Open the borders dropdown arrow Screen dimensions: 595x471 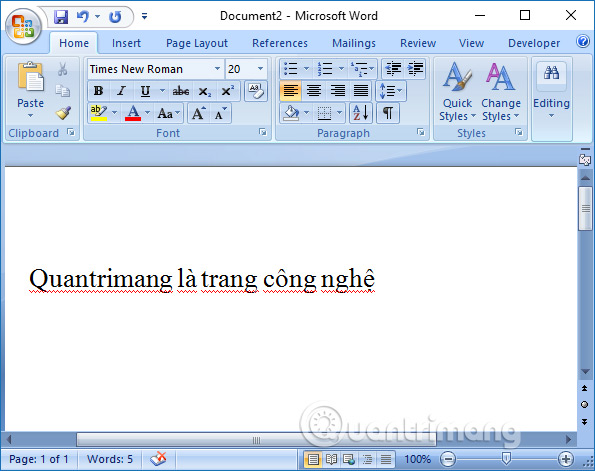tap(340, 113)
